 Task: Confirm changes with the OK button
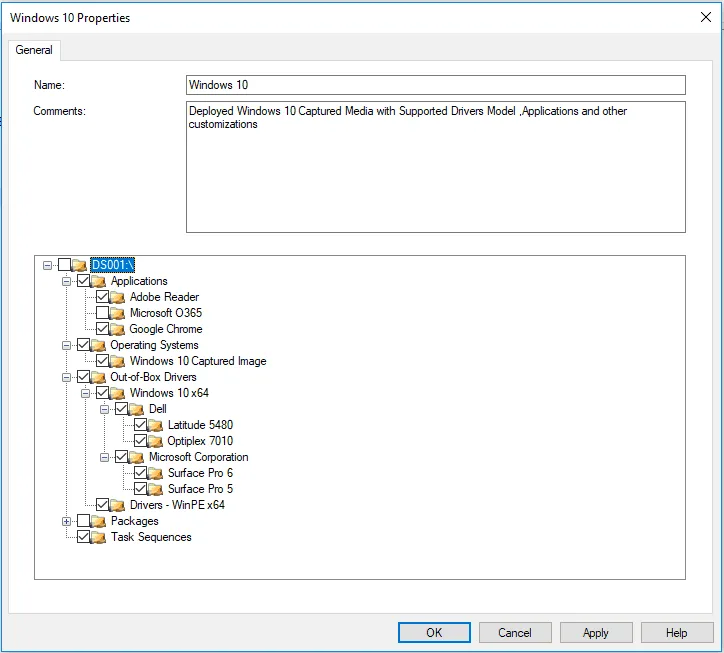point(434,633)
